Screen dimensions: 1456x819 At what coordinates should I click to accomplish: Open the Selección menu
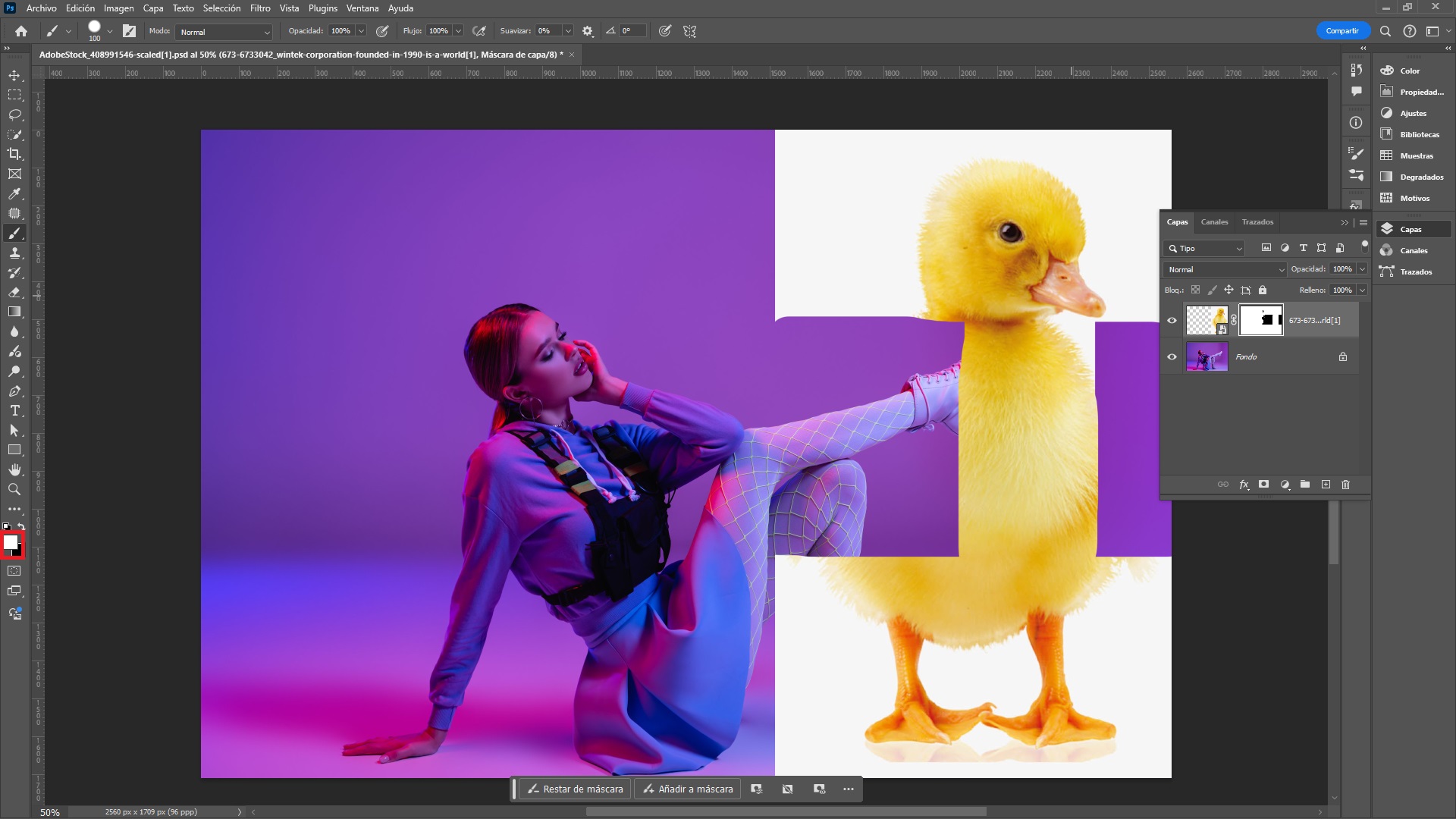(x=221, y=8)
